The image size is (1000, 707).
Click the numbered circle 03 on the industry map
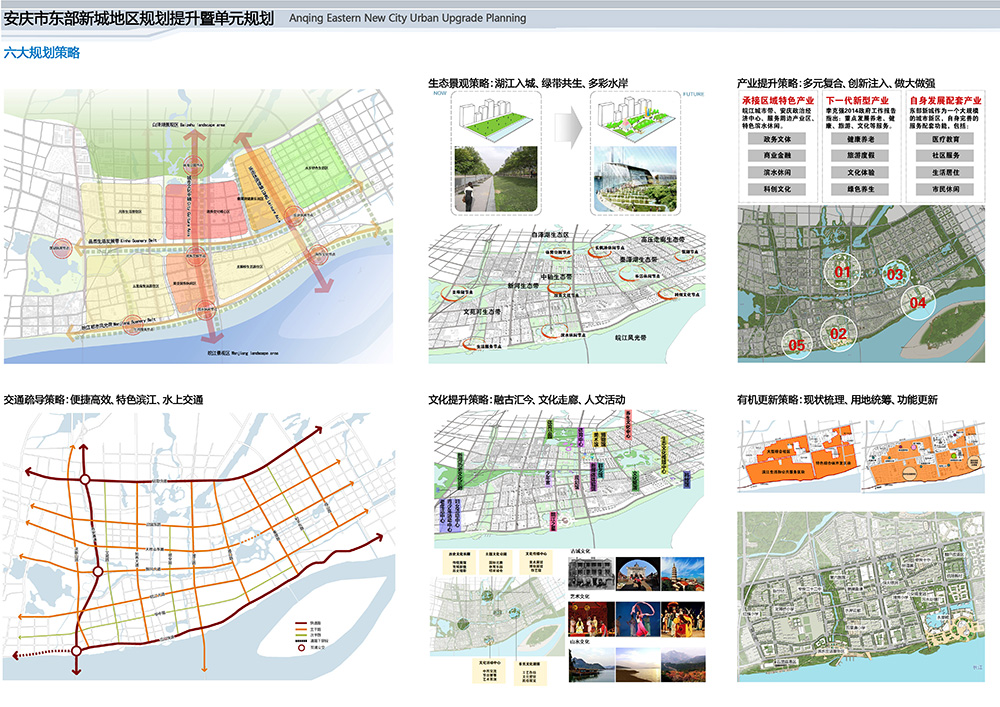(x=895, y=275)
